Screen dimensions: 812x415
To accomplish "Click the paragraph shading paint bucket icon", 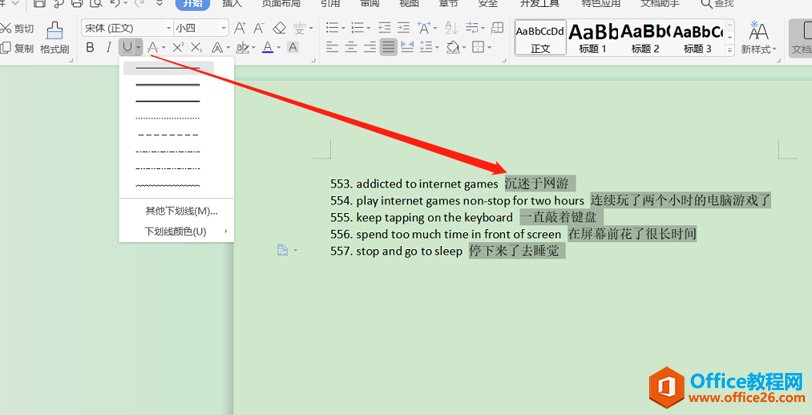I will (x=453, y=48).
